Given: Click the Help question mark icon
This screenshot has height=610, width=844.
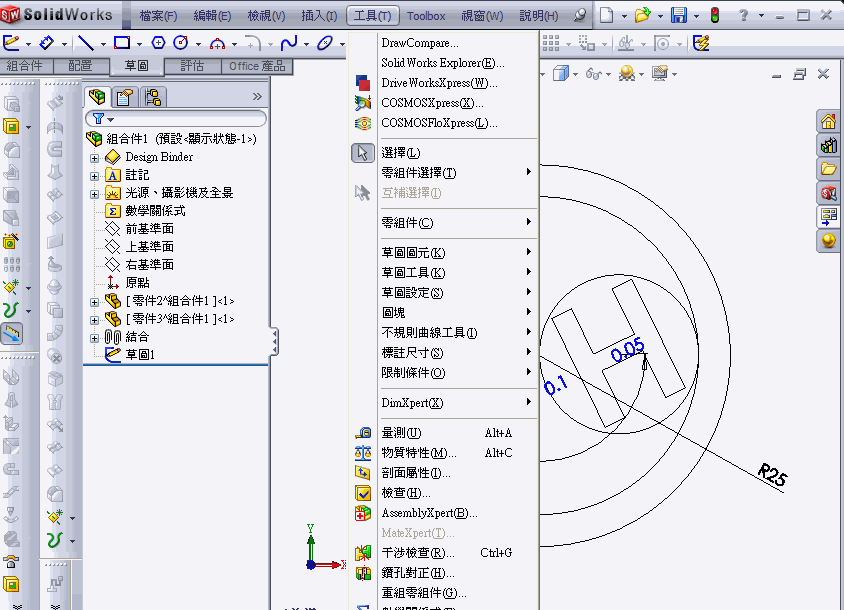Looking at the screenshot, I should point(743,15).
